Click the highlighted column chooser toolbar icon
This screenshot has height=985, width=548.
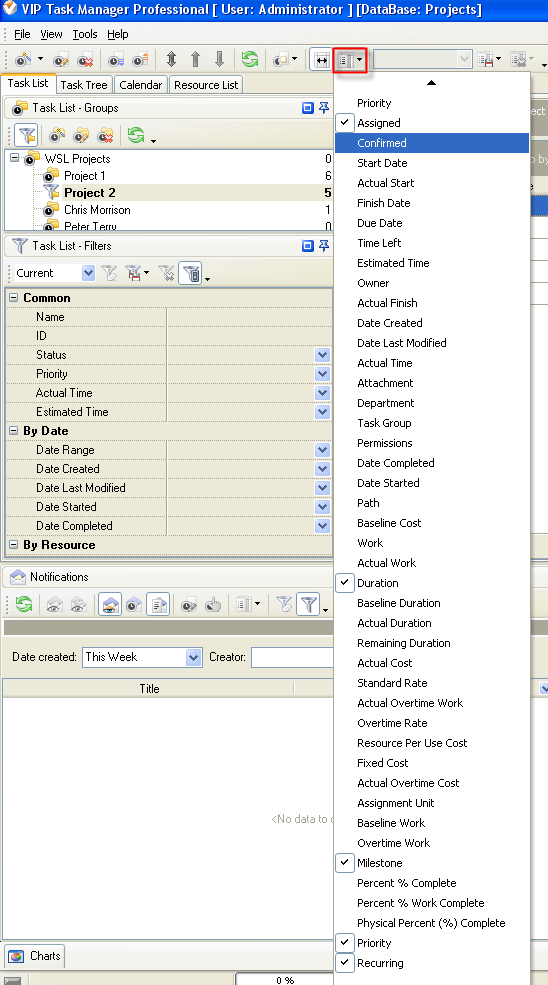(x=350, y=60)
